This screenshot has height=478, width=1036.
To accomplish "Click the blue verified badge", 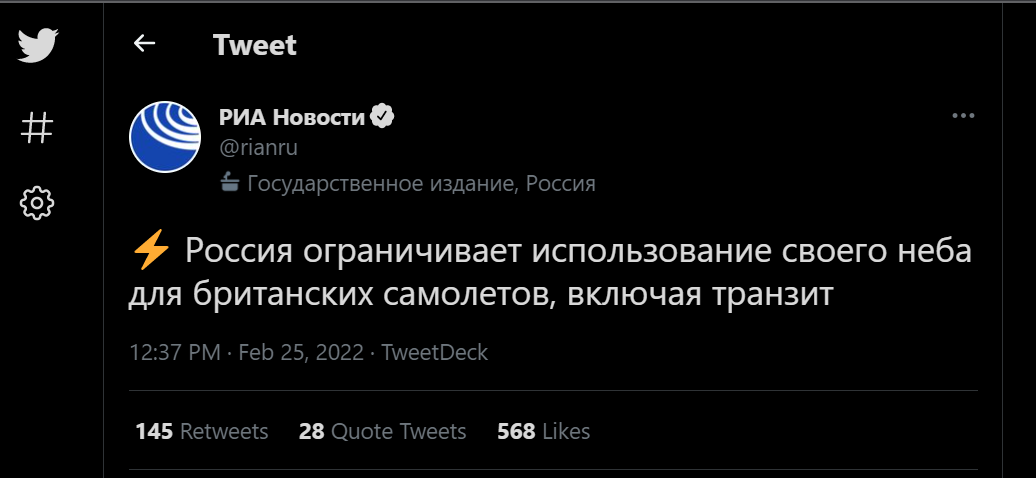I will [x=383, y=117].
